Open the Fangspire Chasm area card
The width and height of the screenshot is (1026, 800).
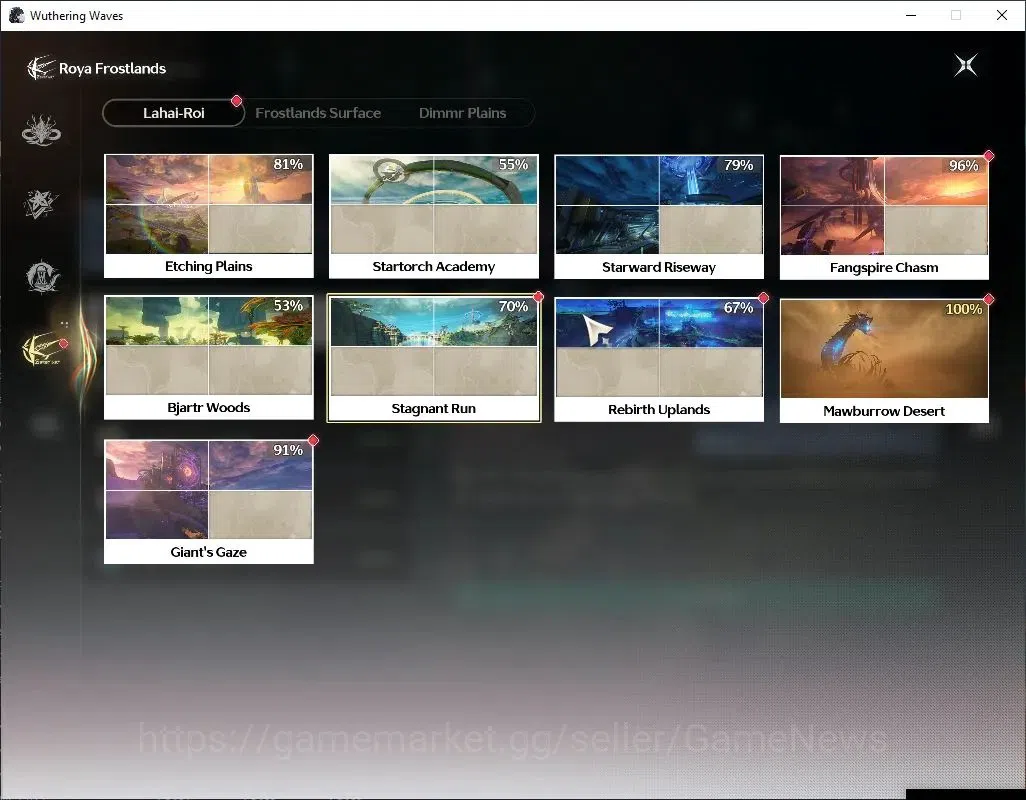click(884, 217)
